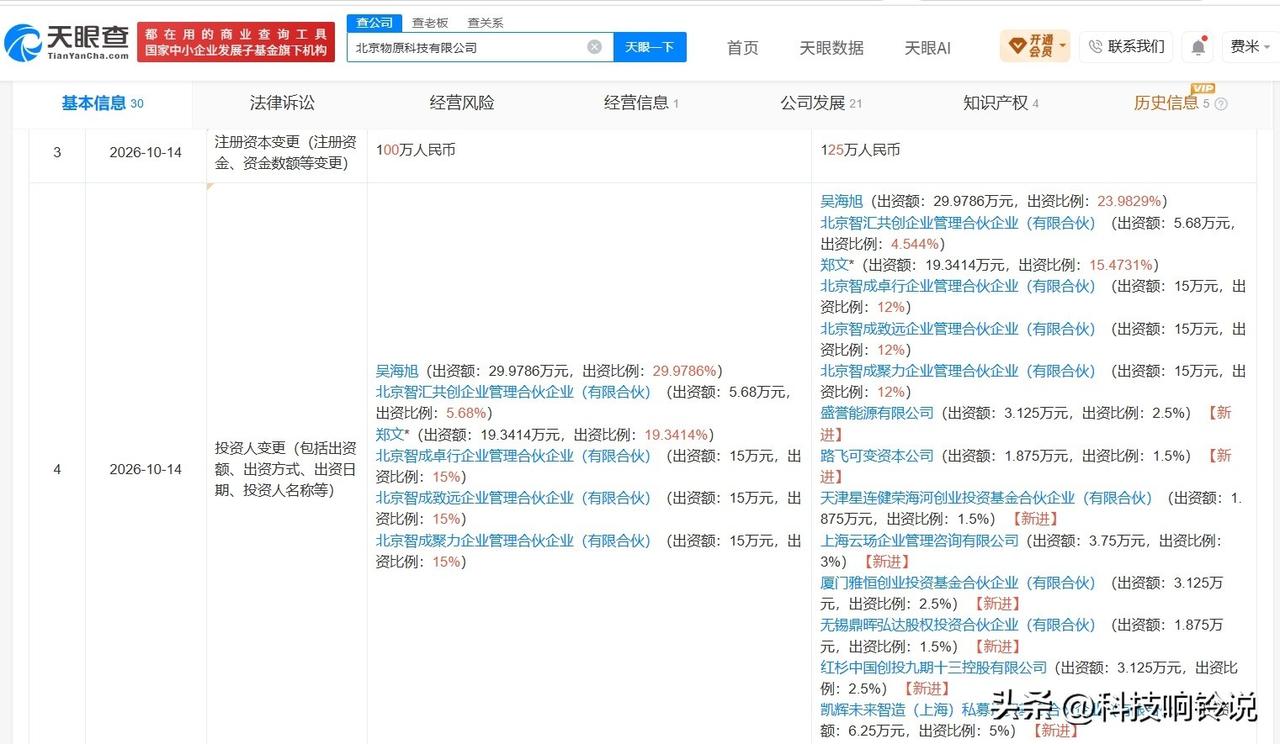
Task: Click the red 国家中小企业发展子基金 banner
Action: coord(236,42)
